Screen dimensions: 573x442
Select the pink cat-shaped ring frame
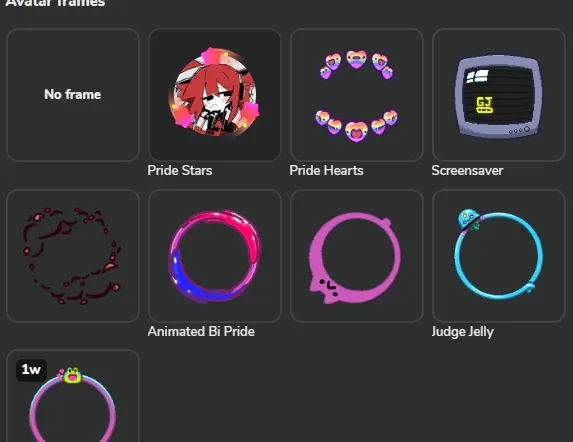click(x=357, y=256)
